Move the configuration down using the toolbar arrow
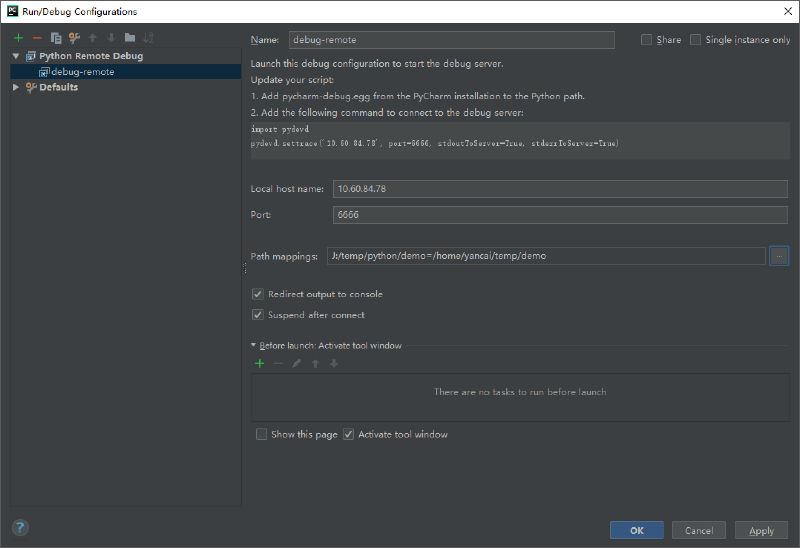 click(x=111, y=38)
